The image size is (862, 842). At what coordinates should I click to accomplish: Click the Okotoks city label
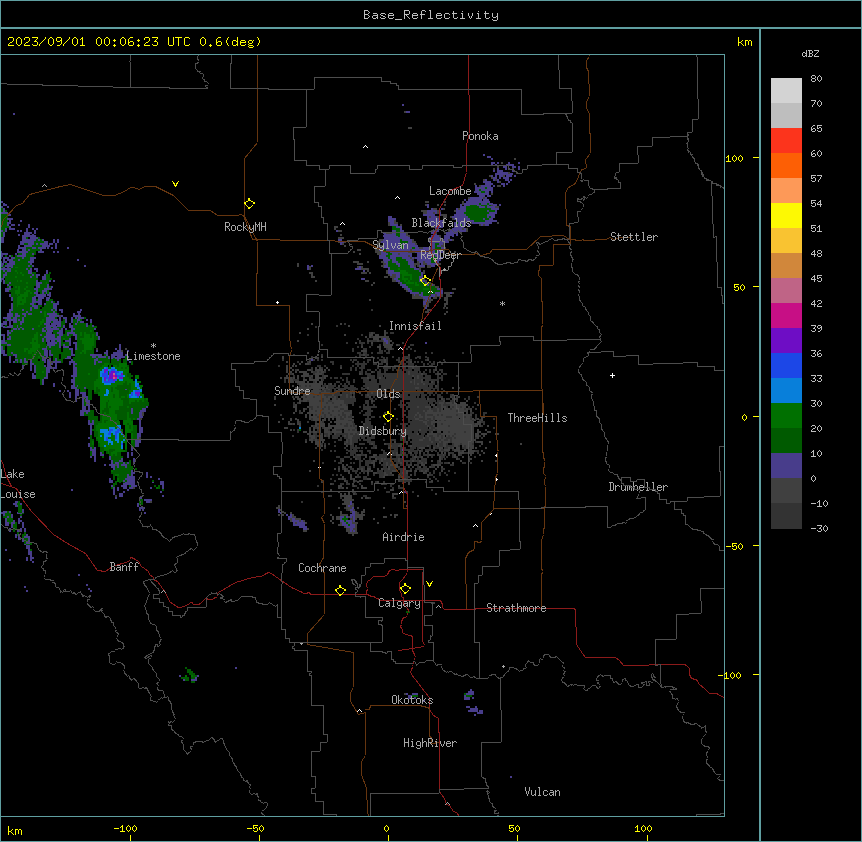412,700
